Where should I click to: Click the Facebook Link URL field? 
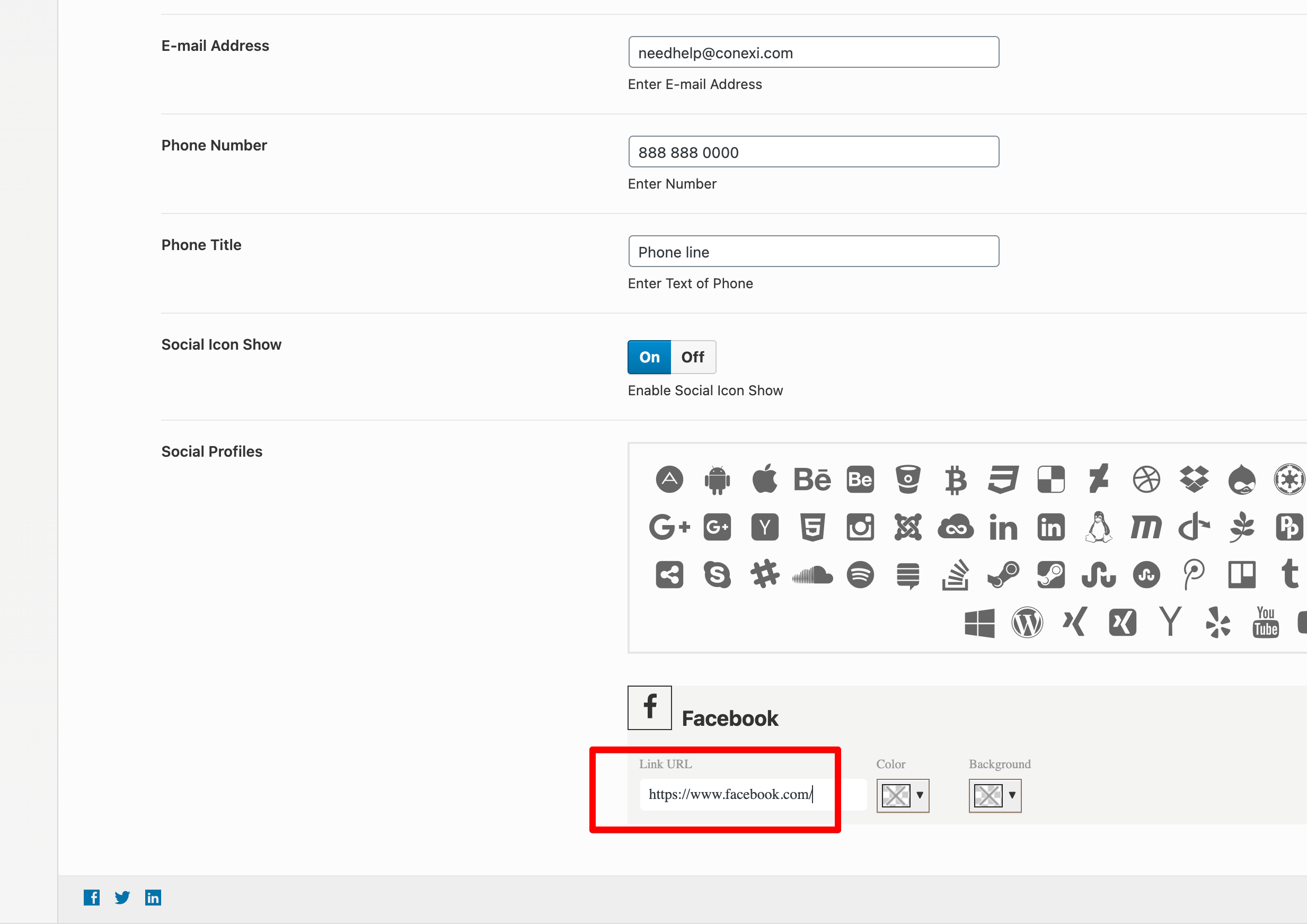[752, 794]
